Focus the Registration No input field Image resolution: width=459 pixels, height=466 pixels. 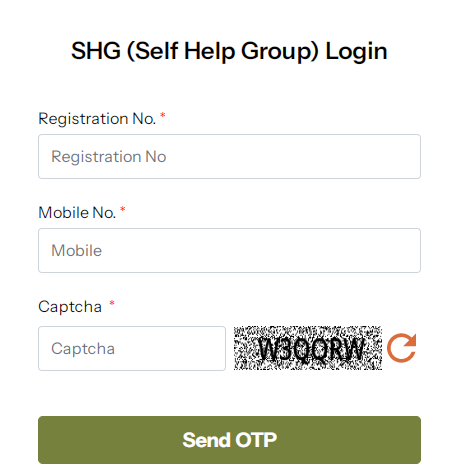coord(229,156)
